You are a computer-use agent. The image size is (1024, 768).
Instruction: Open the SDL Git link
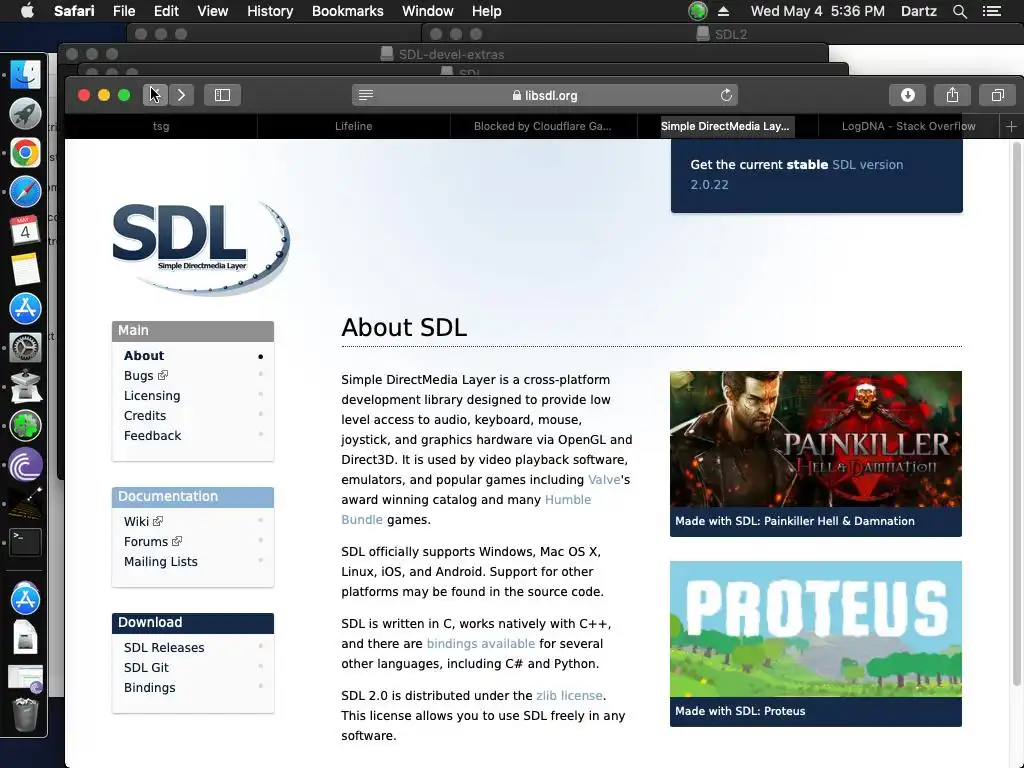click(146, 667)
